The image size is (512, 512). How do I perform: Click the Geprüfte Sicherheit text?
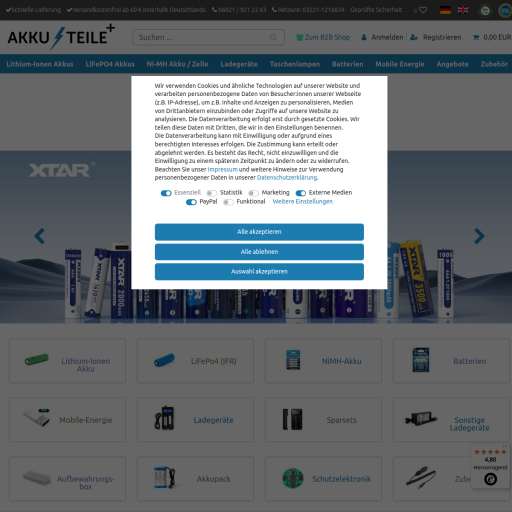(x=376, y=10)
